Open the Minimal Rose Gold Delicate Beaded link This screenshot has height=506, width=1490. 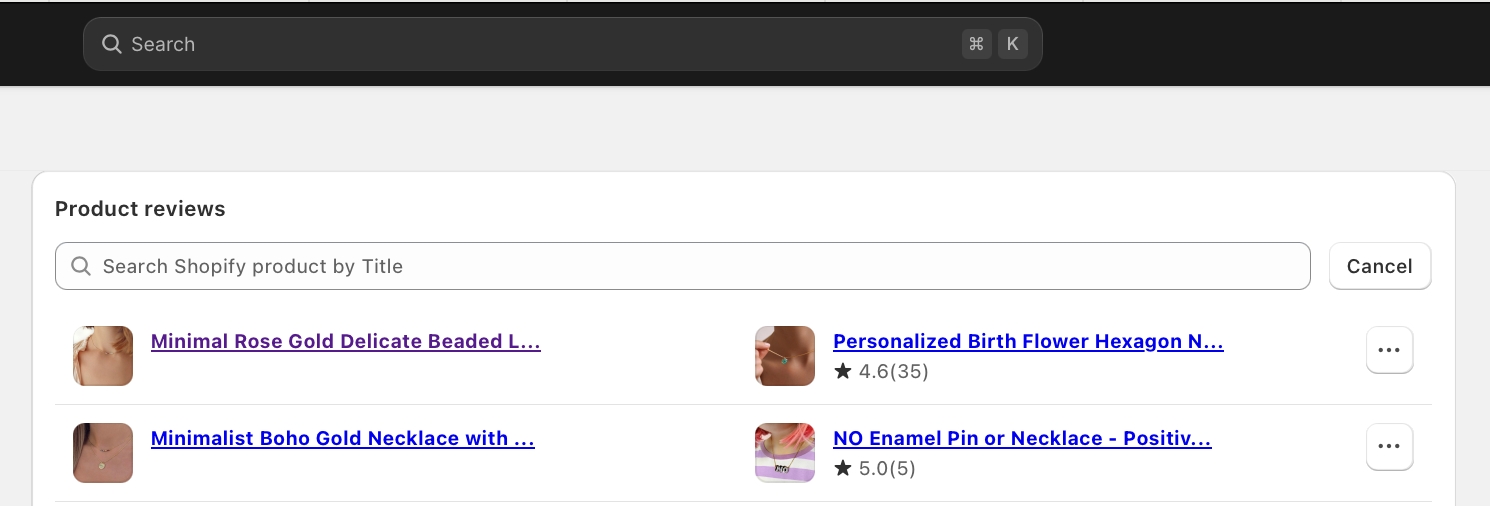pyautogui.click(x=345, y=341)
